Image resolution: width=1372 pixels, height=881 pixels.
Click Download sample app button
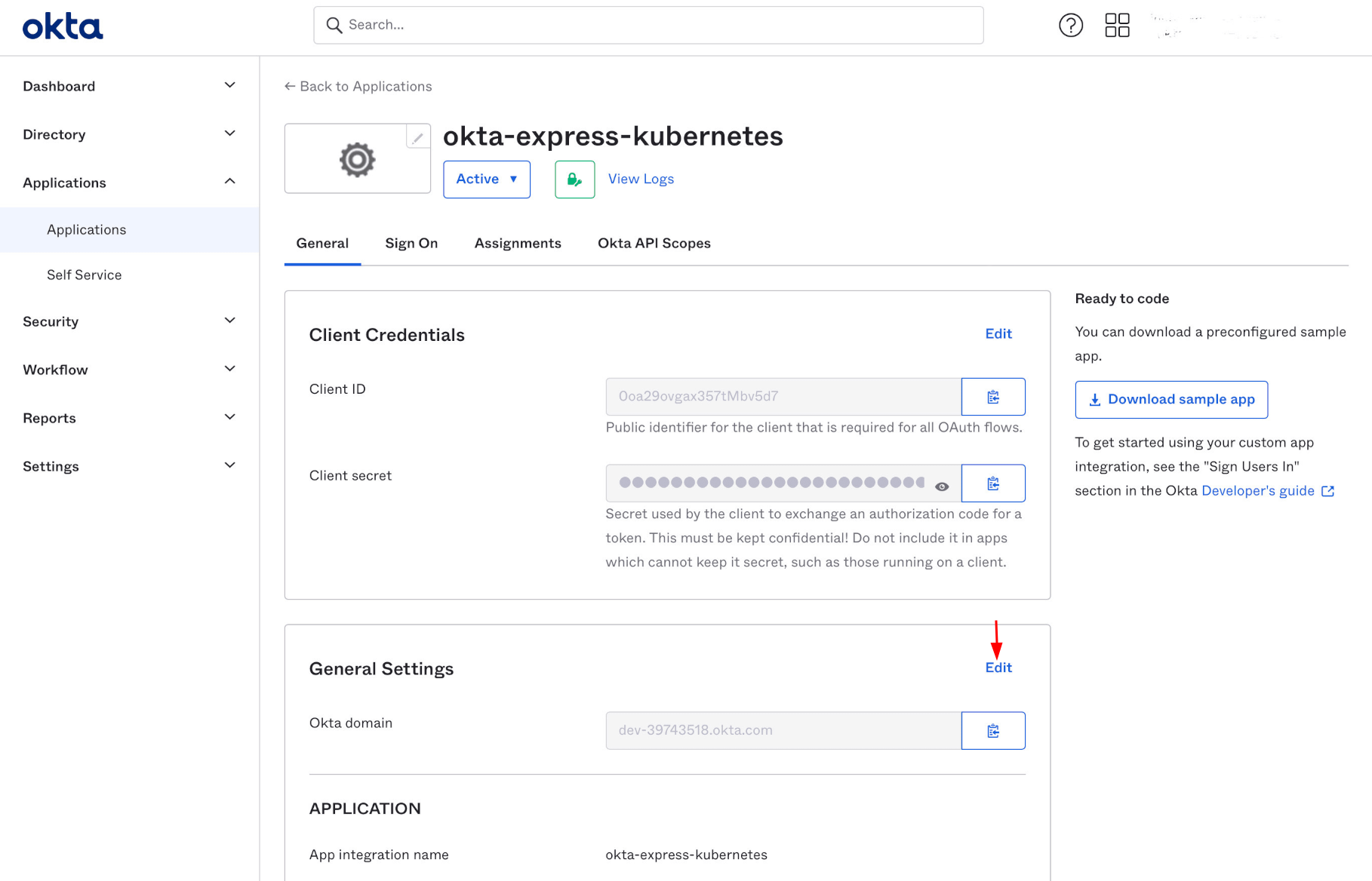1171,400
